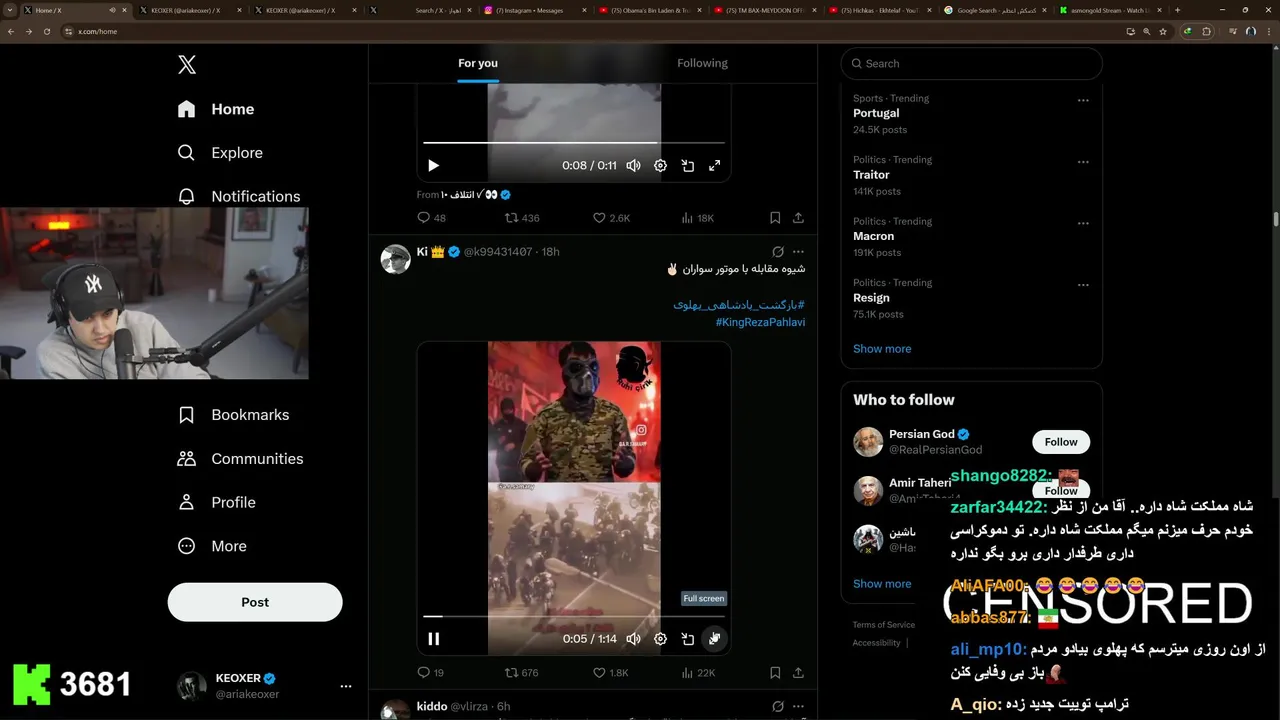1280x720 pixels.
Task: Open more options on Ki's post
Action: point(798,252)
